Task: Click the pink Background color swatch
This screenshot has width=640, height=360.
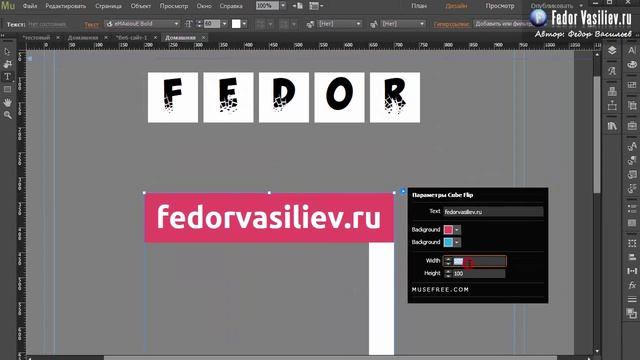Action: (x=448, y=230)
